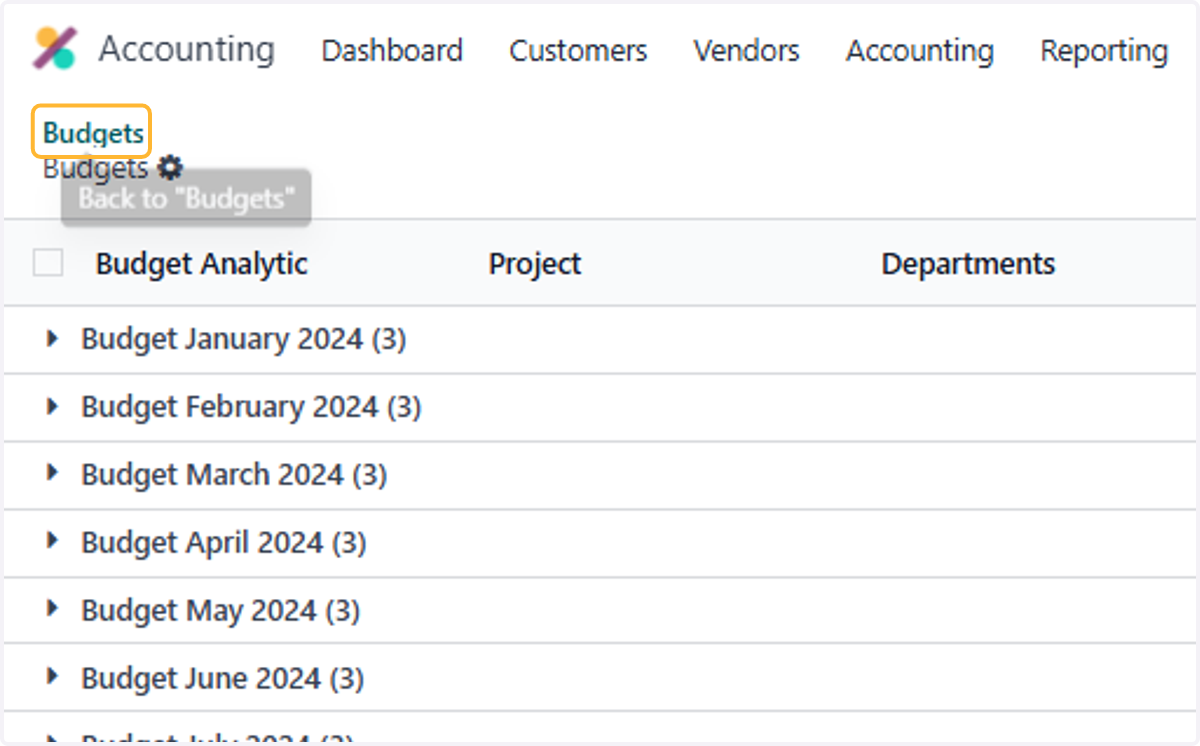This screenshot has height=746, width=1200.
Task: Expand the Budget May 2024 group
Action: pyautogui.click(x=53, y=610)
